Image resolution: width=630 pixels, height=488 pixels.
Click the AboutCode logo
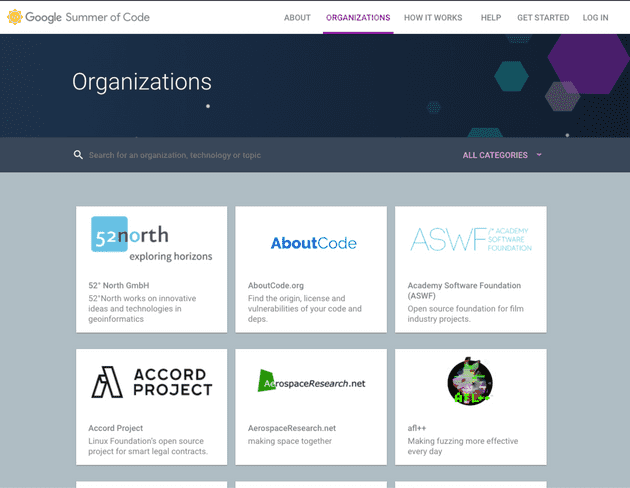click(311, 243)
